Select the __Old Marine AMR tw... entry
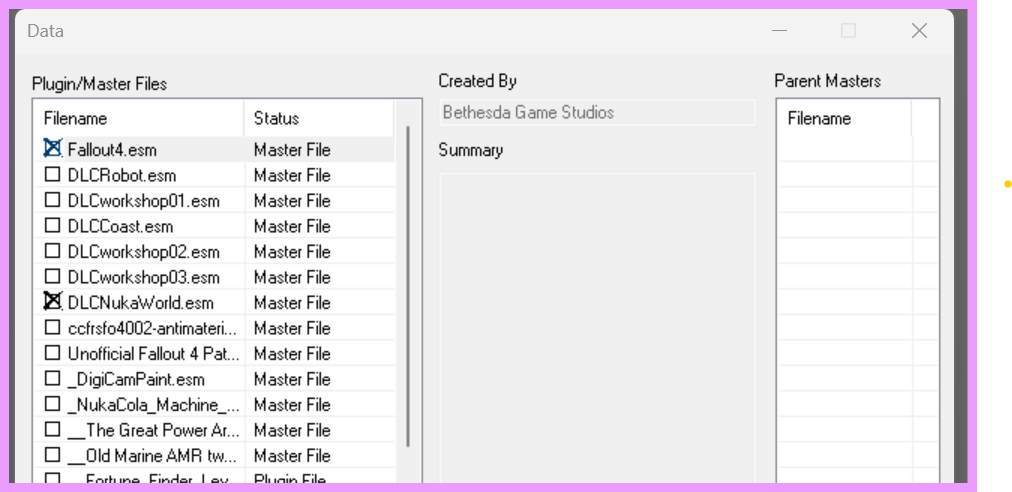The height and width of the screenshot is (492, 1012). (x=214, y=455)
